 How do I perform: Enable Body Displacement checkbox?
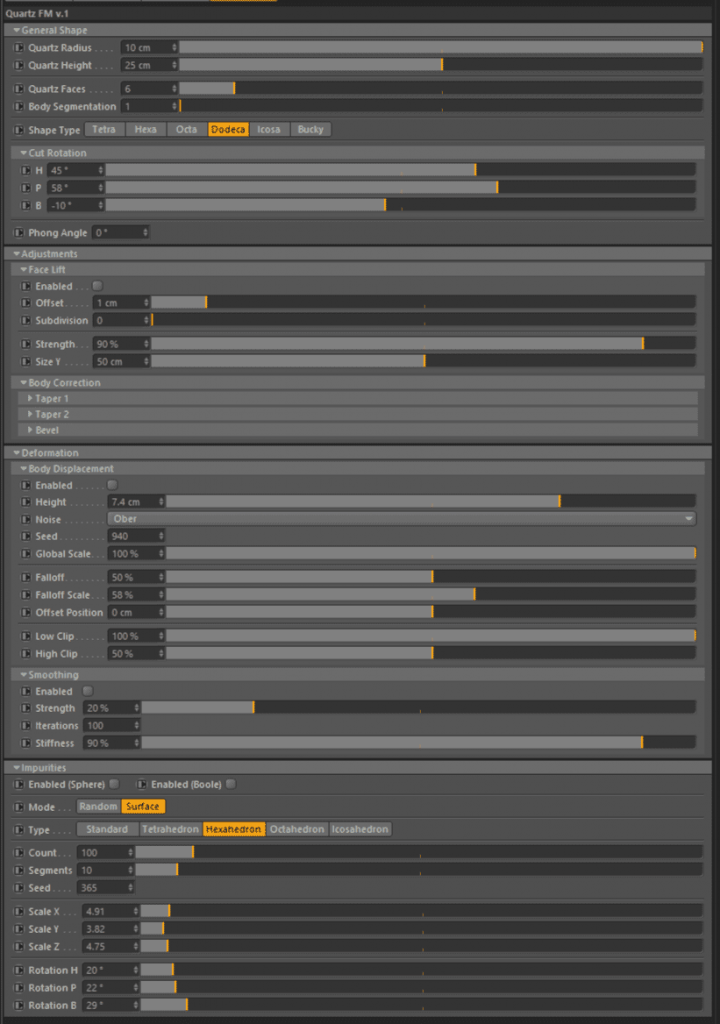click(x=112, y=485)
